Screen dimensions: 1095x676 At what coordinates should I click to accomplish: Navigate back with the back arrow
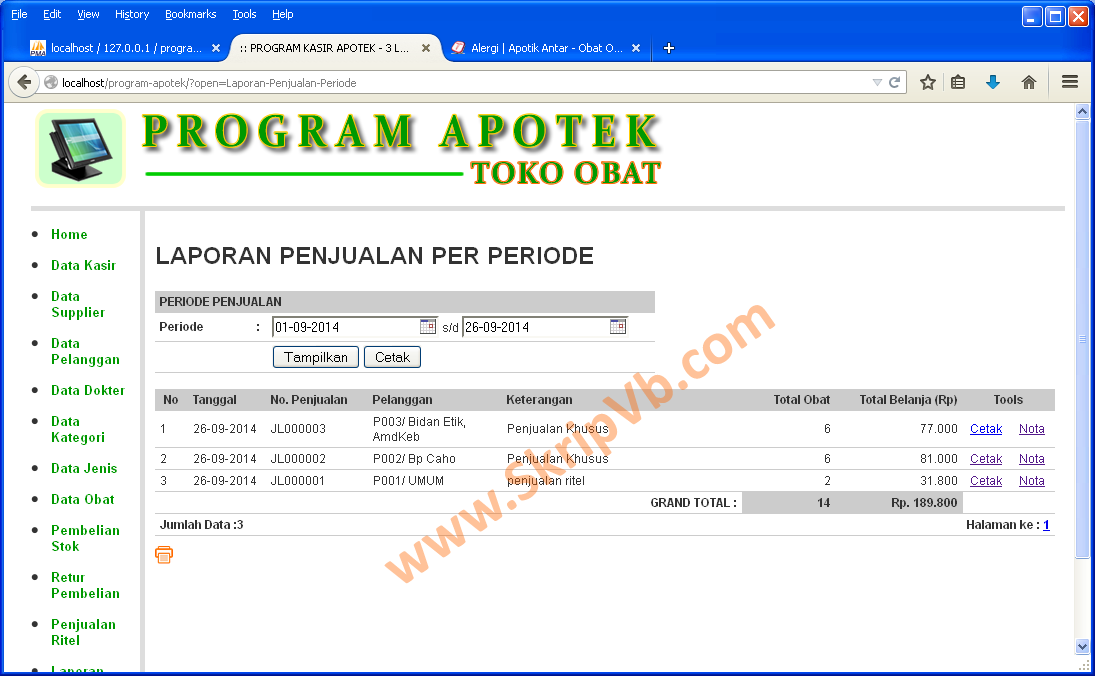24,82
